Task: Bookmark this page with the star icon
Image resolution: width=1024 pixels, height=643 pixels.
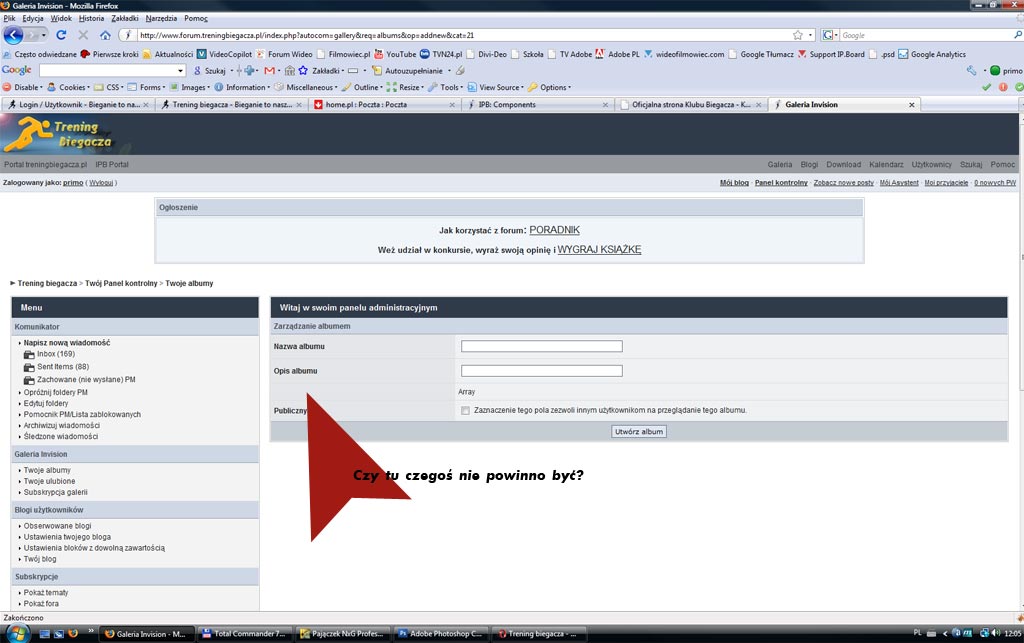Action: coord(797,35)
